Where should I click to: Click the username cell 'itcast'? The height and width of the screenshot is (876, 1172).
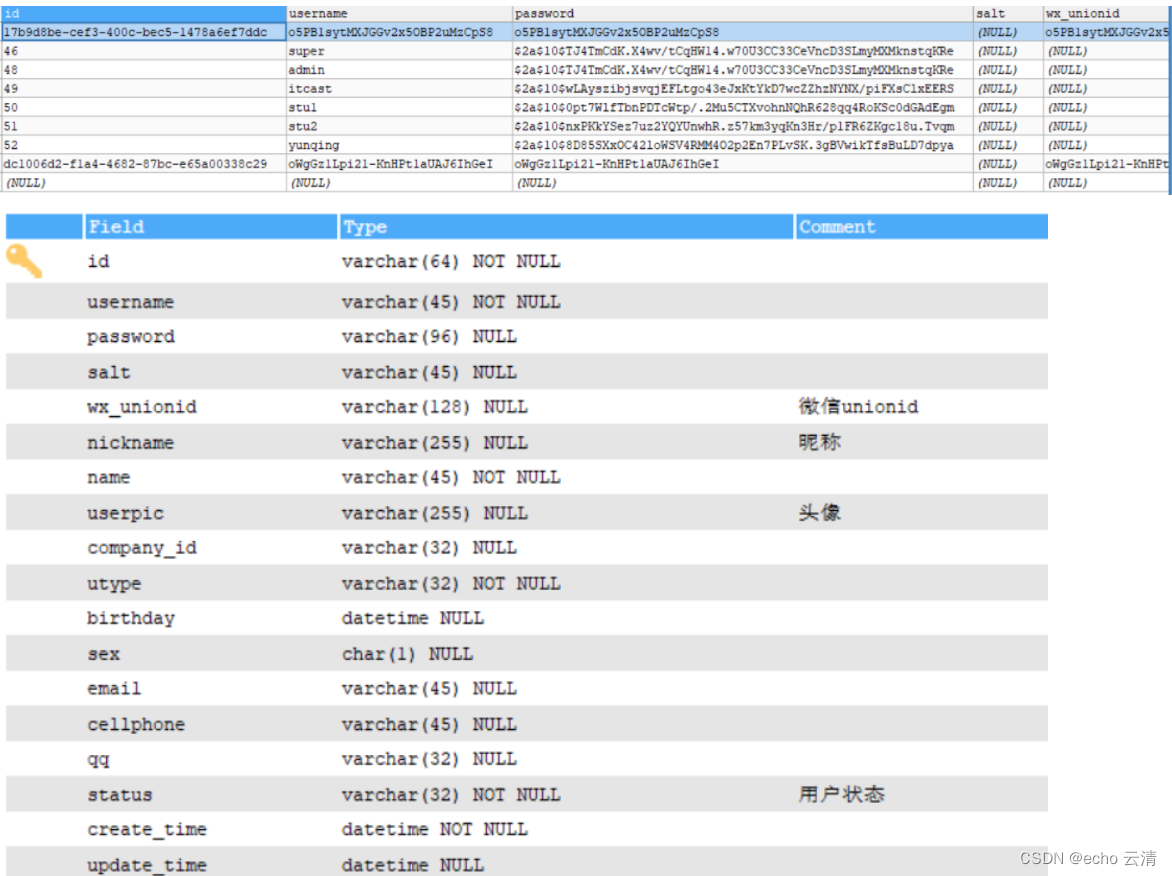point(400,88)
